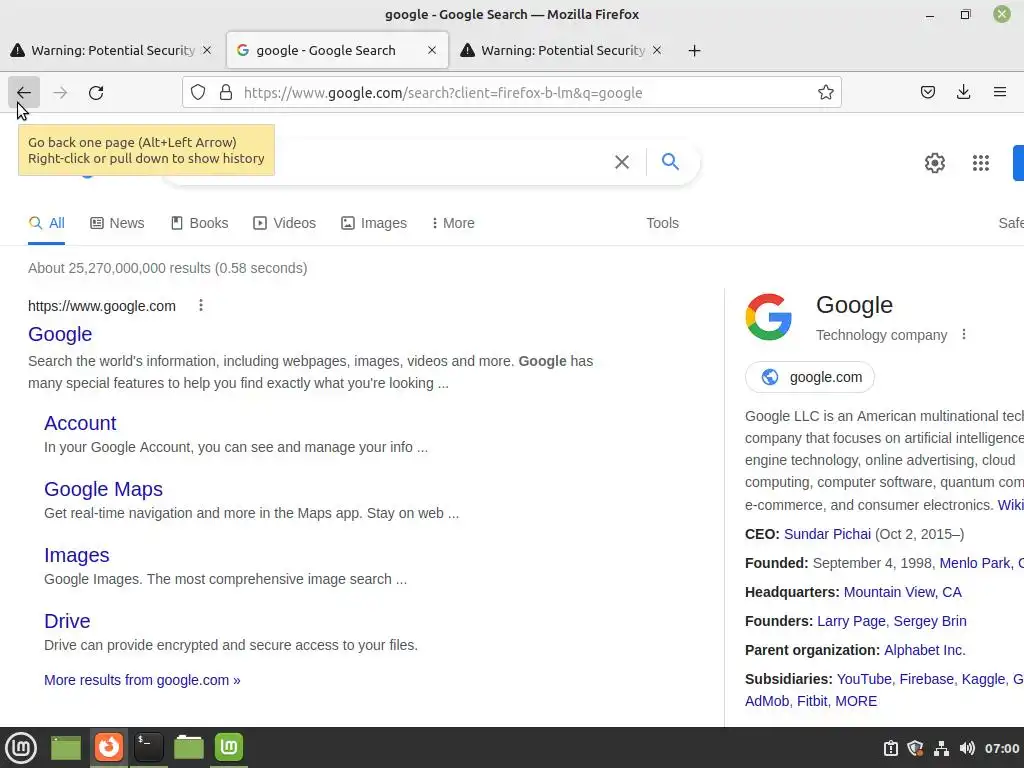1024x768 pixels.
Task: Open the green Mint taskbar app
Action: [229, 747]
